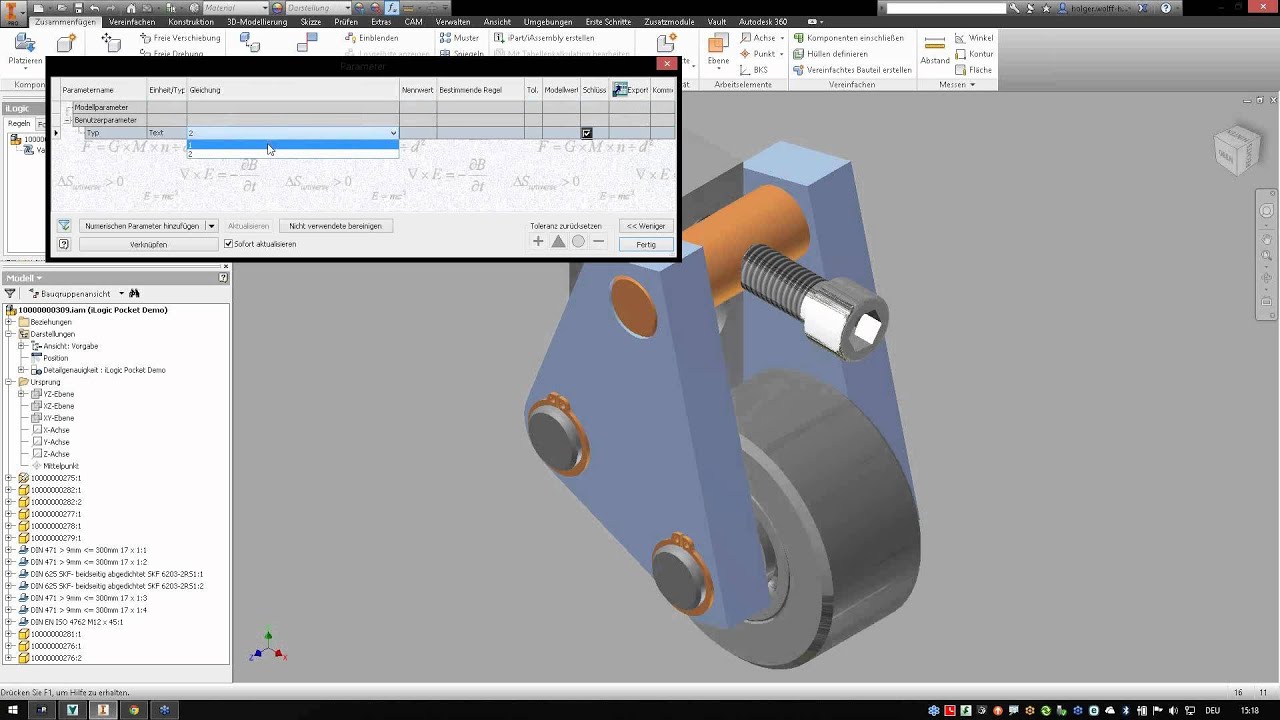
Task: Click the Verknüpfen button
Action: pos(148,244)
